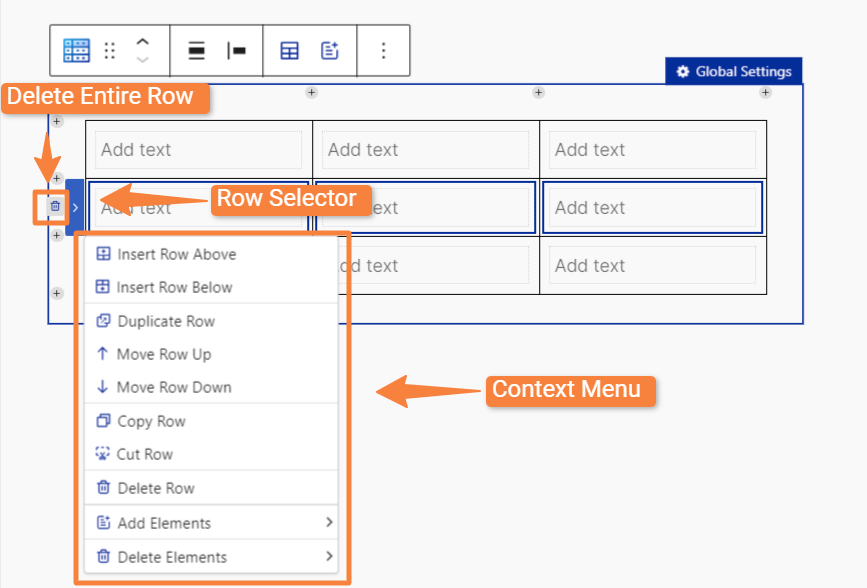Click the Insert Row Below icon
This screenshot has height=588, width=867.
tap(102, 286)
